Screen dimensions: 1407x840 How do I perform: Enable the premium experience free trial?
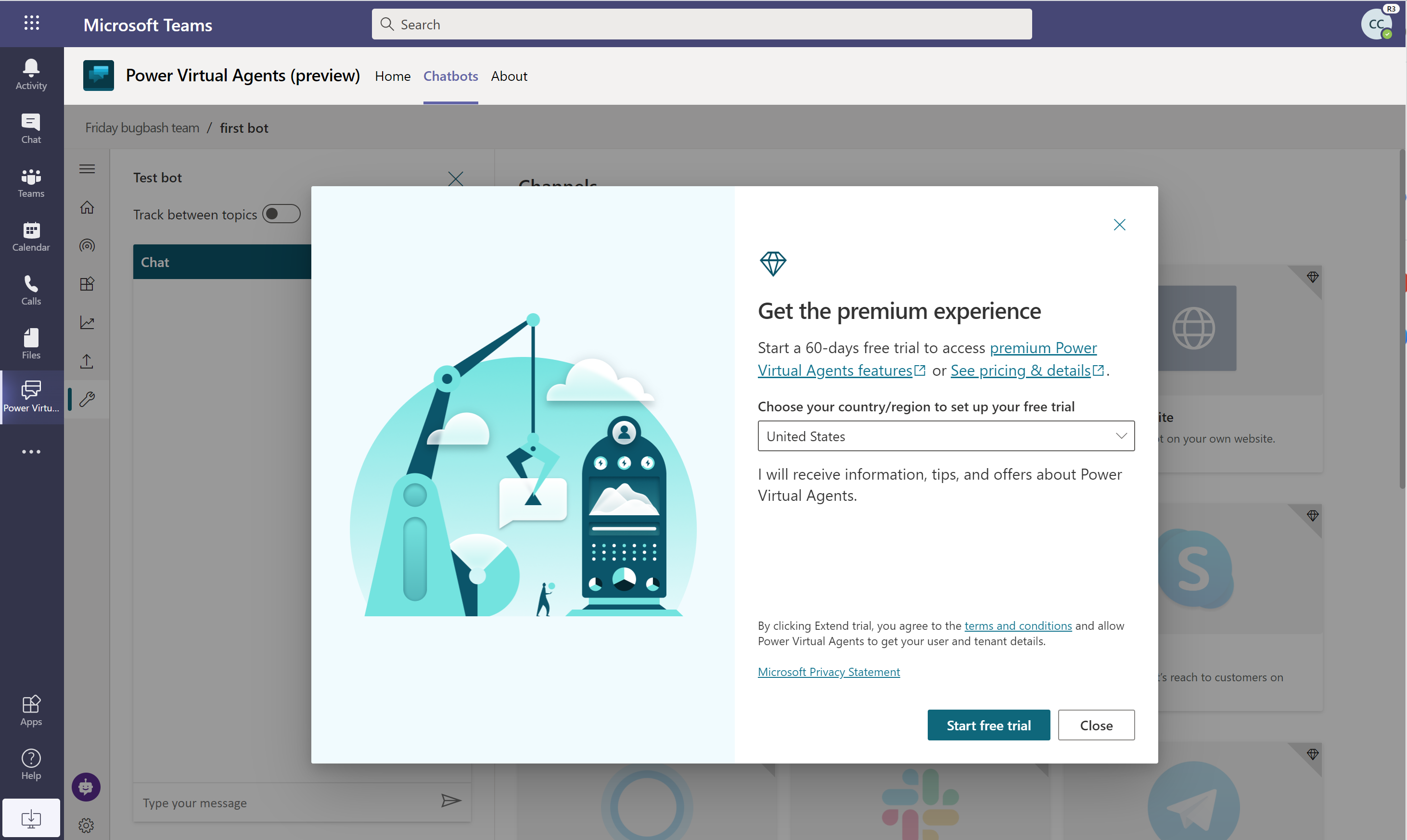(x=988, y=724)
